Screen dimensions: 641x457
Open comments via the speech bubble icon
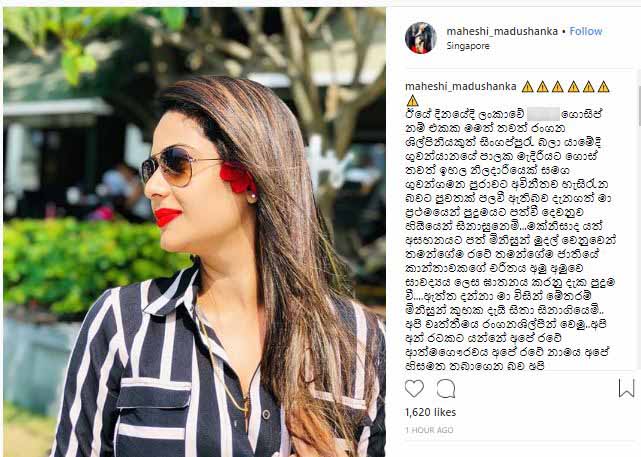(446, 388)
